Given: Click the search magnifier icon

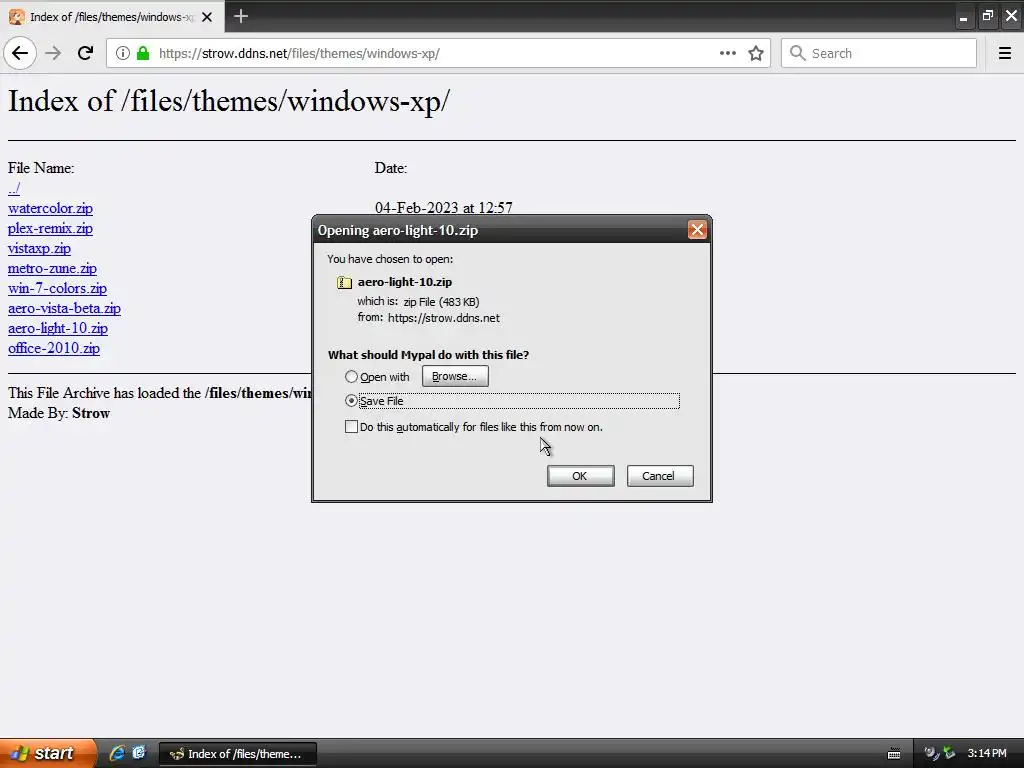Looking at the screenshot, I should pos(797,53).
